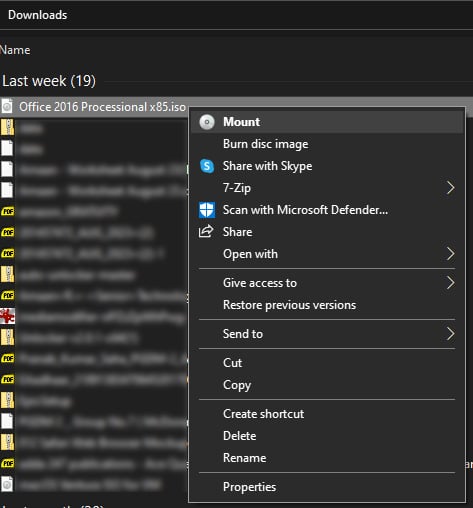Open the 7-Zip menu entry
Viewport: 473px width, 508px height.
click(x=327, y=188)
